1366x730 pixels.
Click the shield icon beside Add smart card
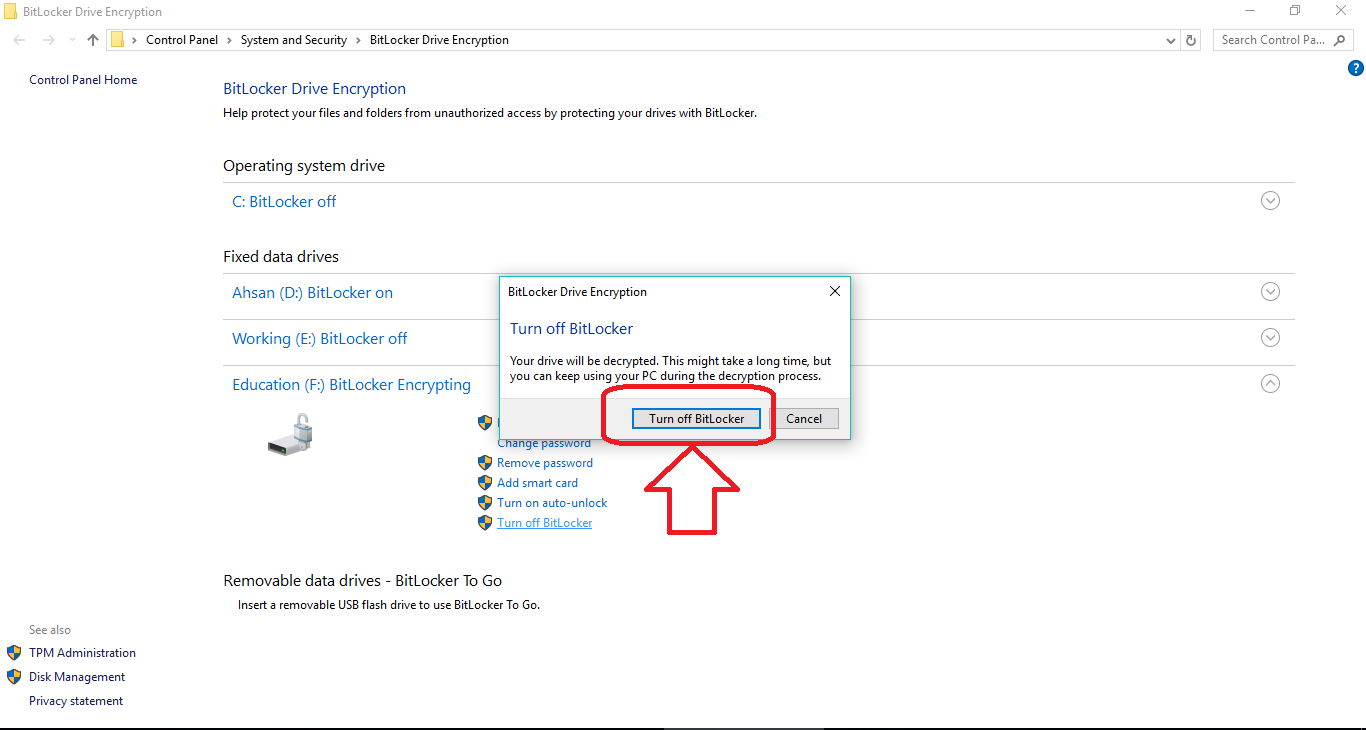pyautogui.click(x=485, y=483)
